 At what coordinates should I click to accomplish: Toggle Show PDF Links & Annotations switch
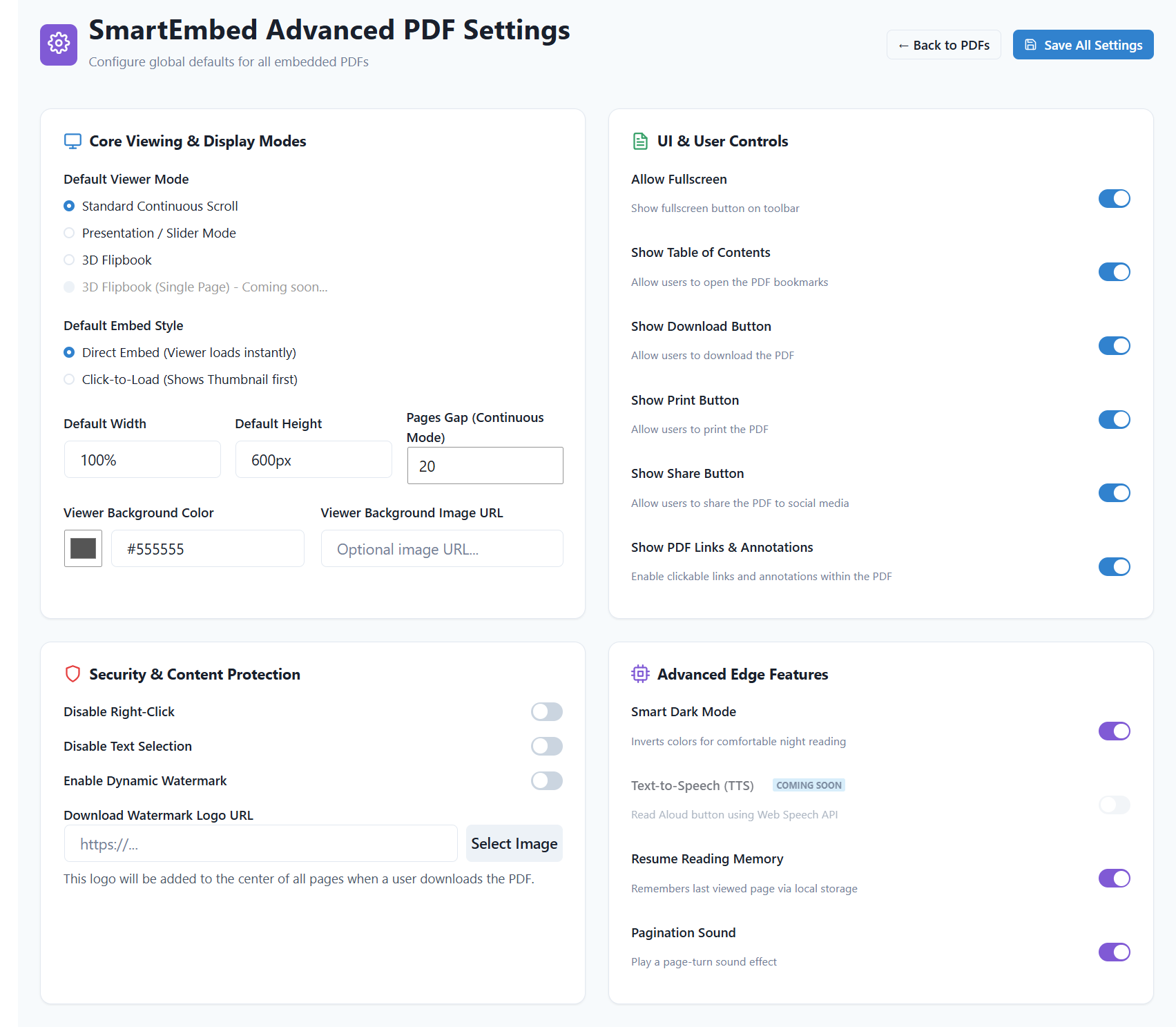(x=1115, y=566)
